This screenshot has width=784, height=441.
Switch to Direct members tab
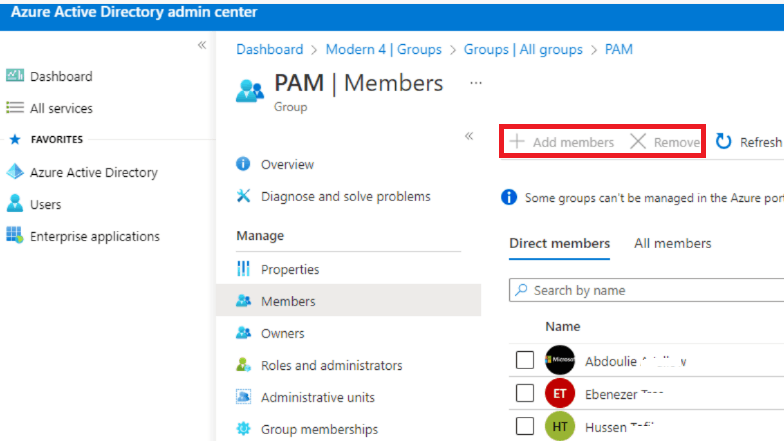(560, 244)
